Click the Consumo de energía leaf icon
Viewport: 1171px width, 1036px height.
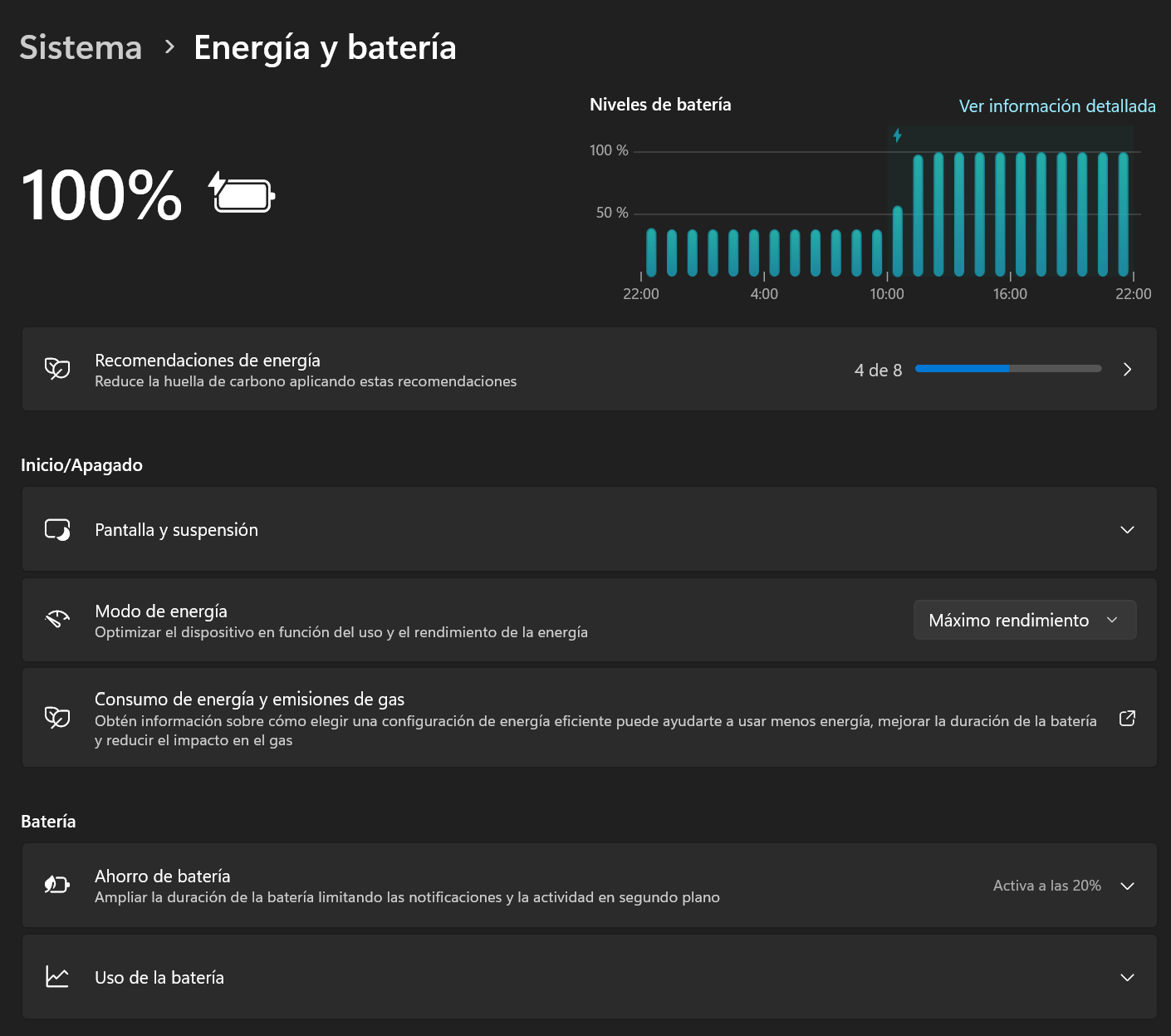[x=57, y=717]
